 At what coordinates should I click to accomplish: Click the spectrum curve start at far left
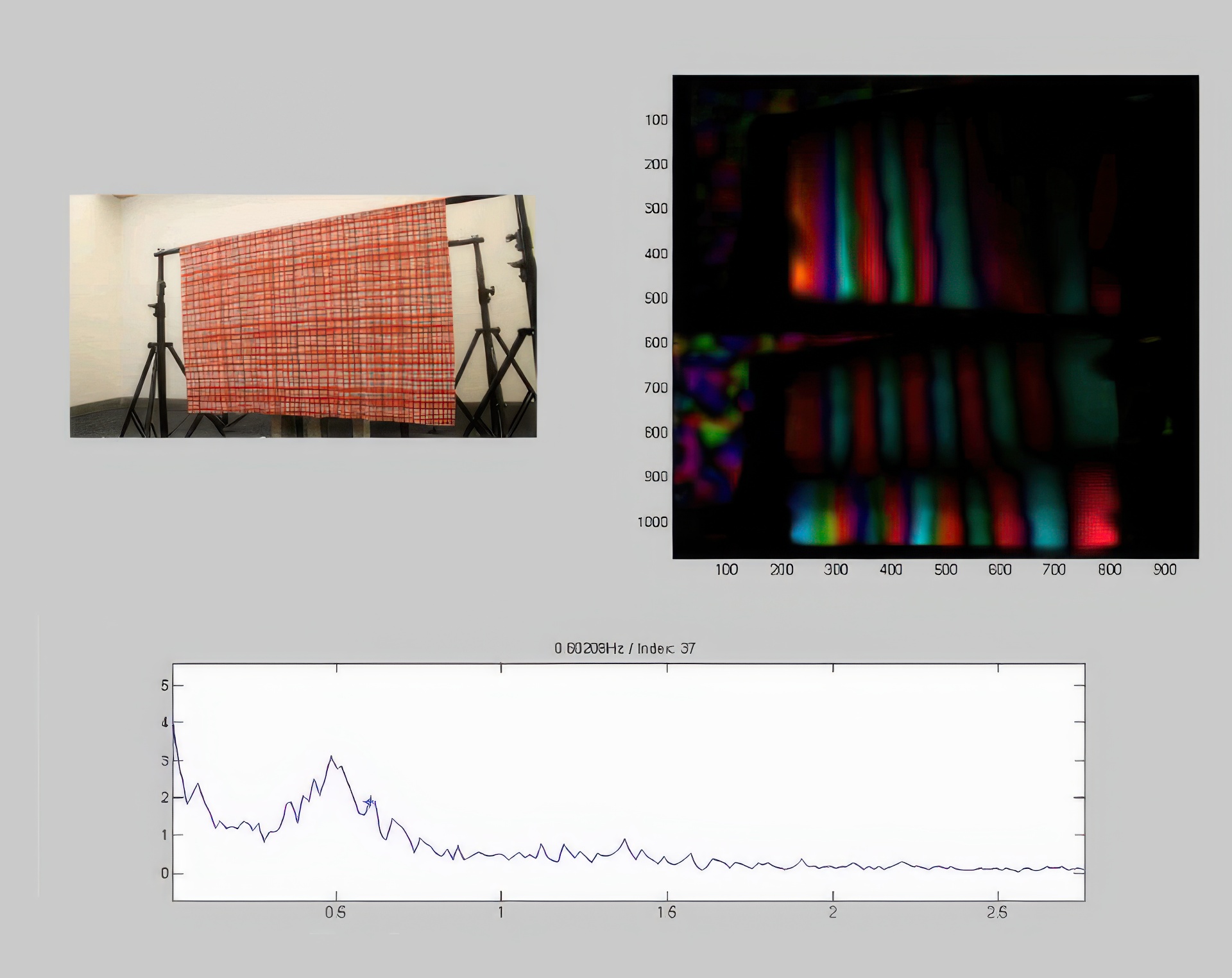[x=173, y=725]
